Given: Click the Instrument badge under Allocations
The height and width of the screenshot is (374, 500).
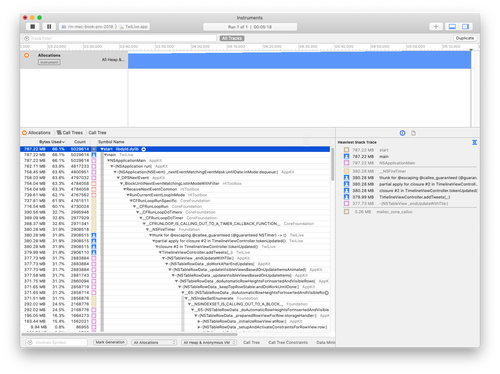Looking at the screenshot, I should (x=49, y=62).
